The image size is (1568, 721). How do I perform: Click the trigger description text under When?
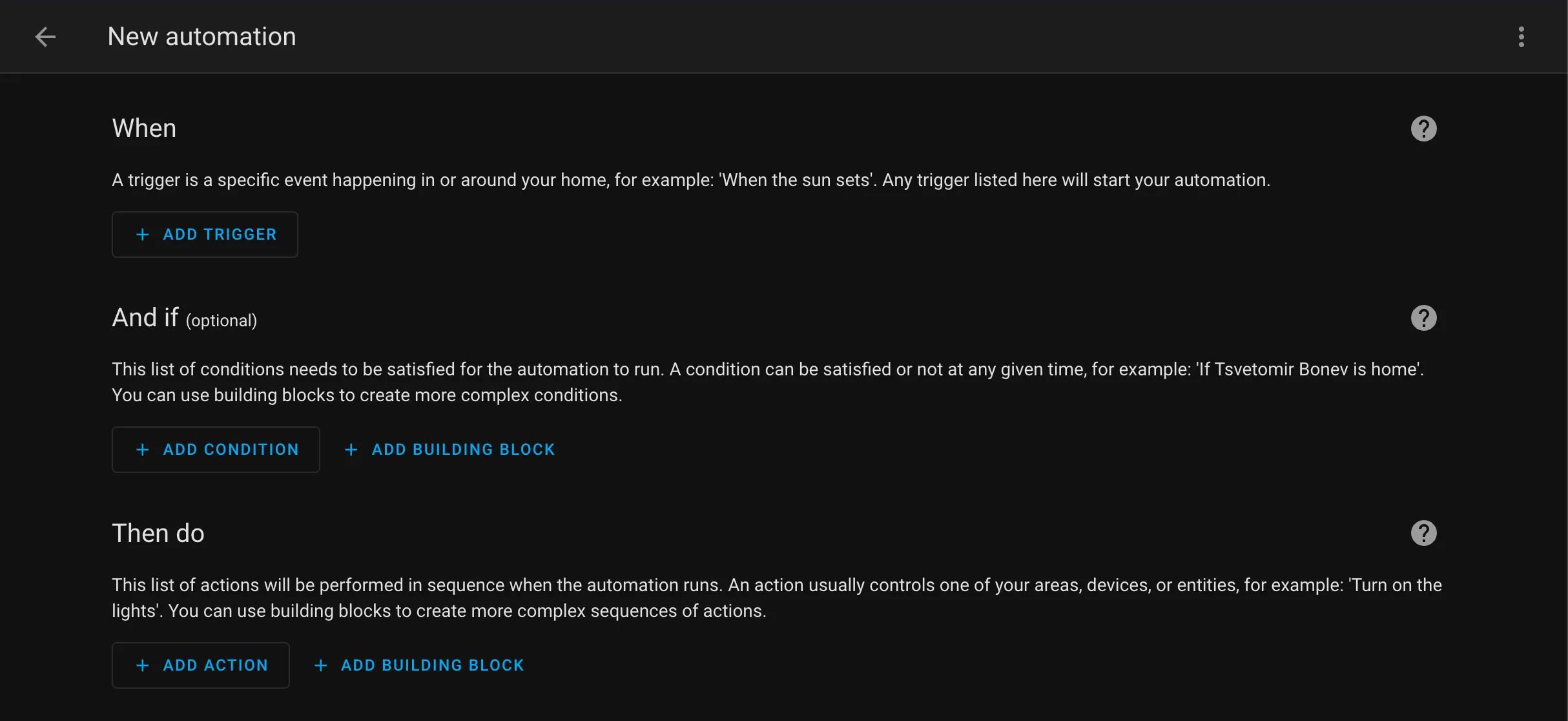[x=690, y=180]
